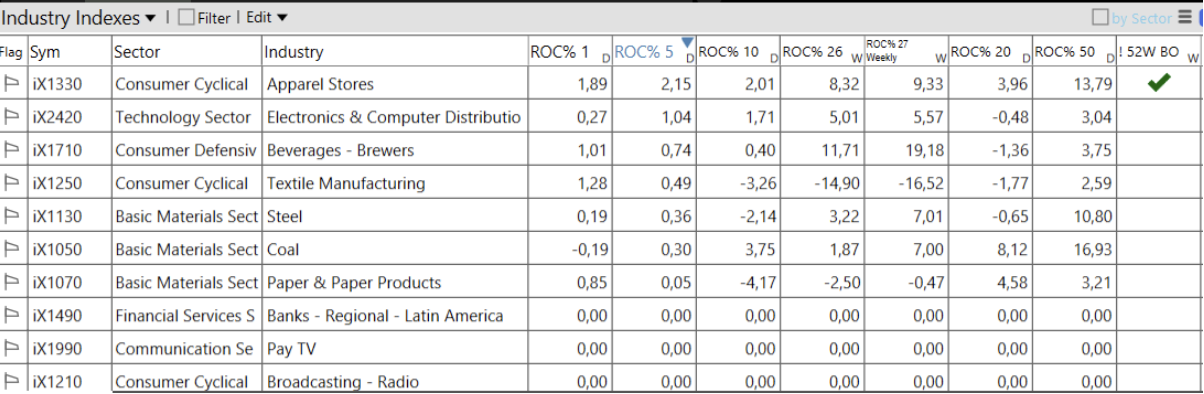Flag the iX2420 Electronics row
The image size is (1204, 394).
[x=12, y=117]
